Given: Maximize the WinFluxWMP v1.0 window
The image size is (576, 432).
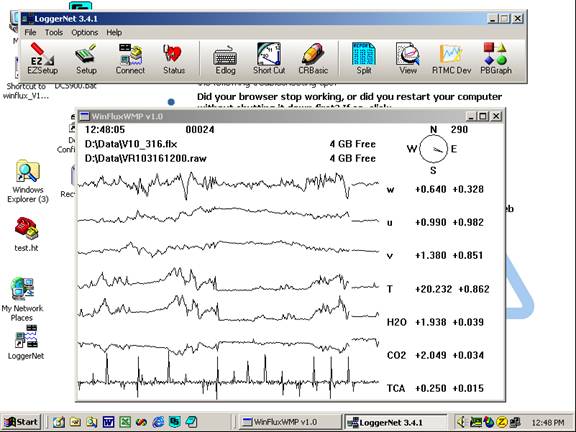Looking at the screenshot, I should [x=483, y=116].
